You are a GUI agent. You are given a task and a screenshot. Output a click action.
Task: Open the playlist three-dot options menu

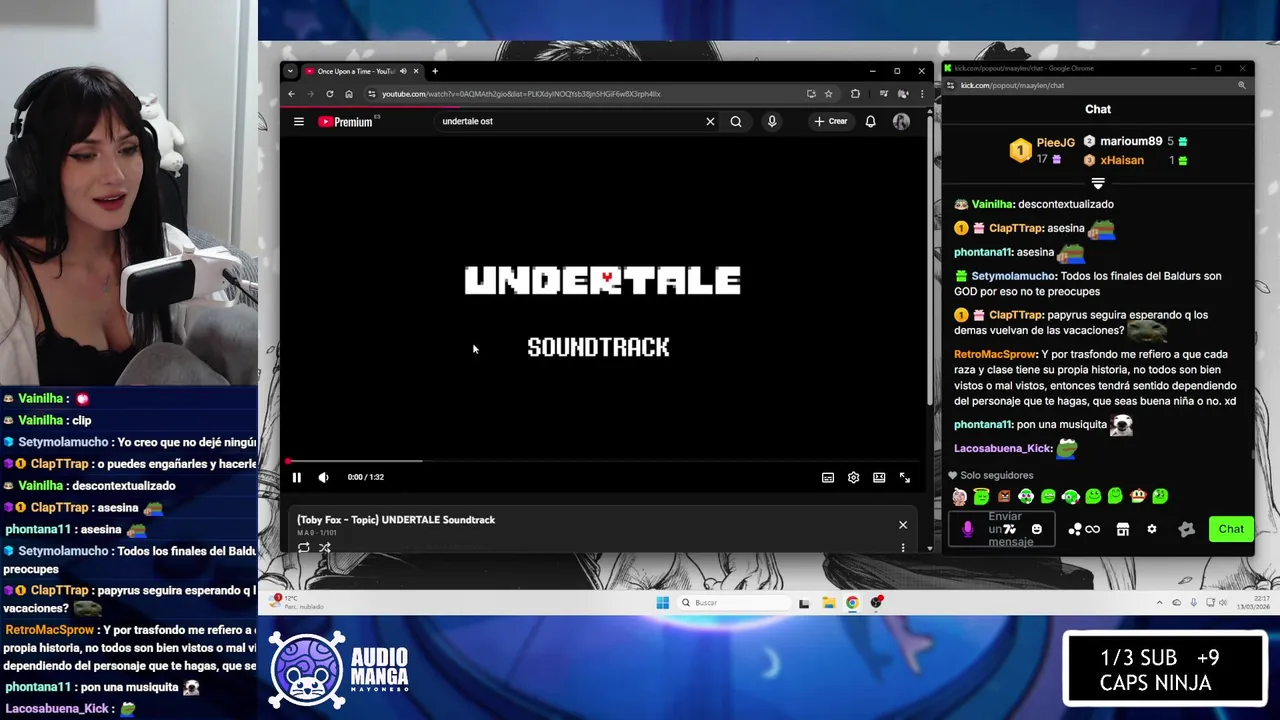(x=903, y=548)
